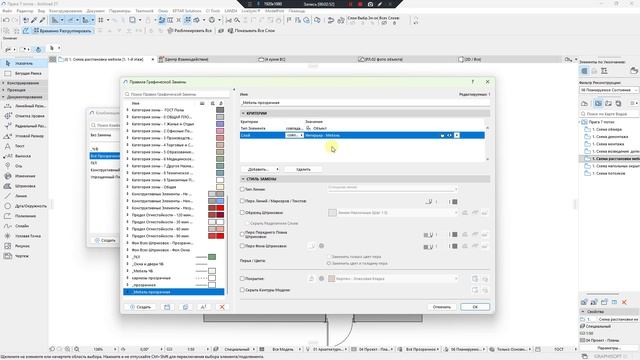Open the Файл menu
This screenshot has width=640, height=360.
pyautogui.click(x=7, y=11)
